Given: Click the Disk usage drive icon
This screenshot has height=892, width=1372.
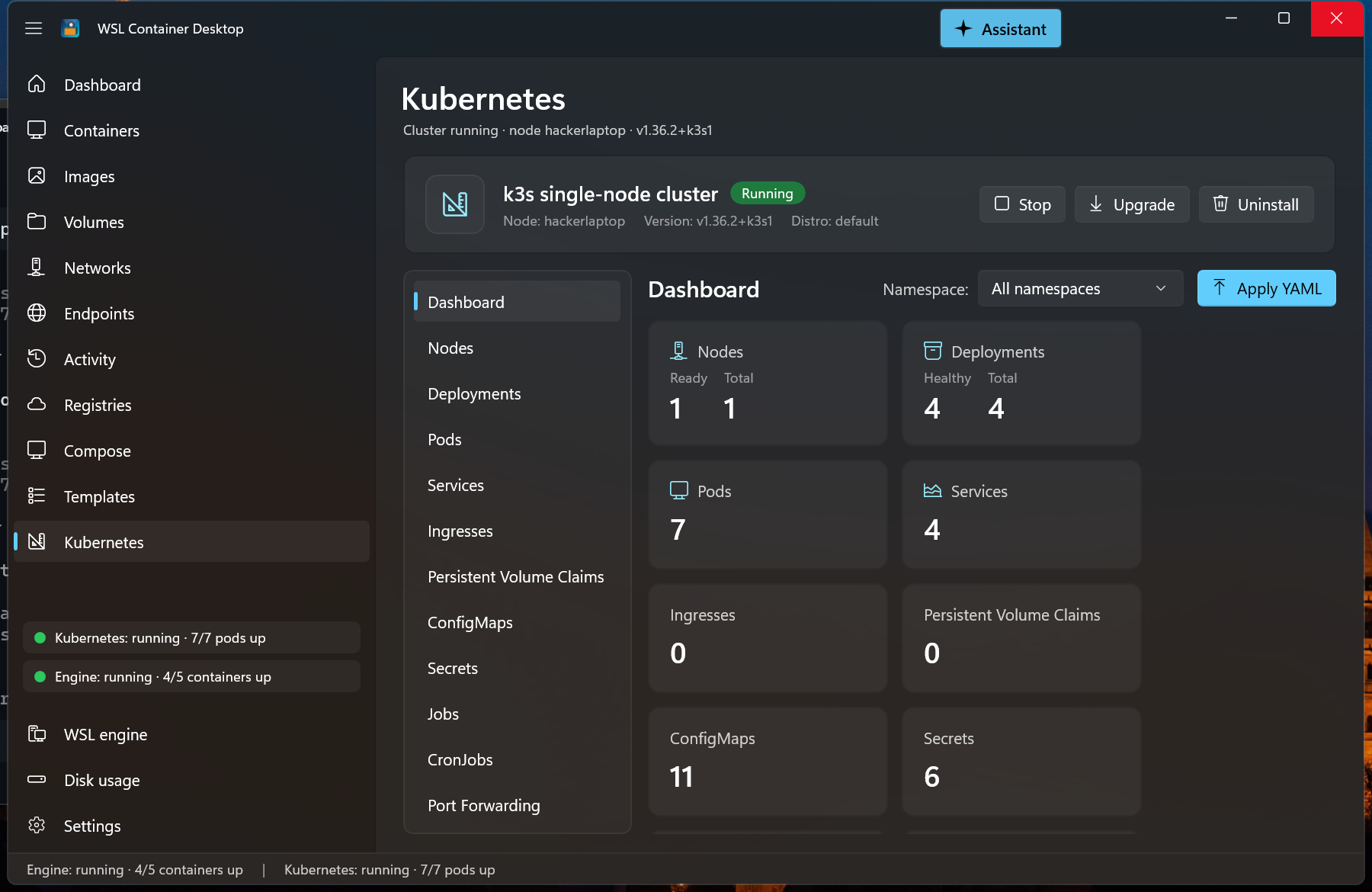Looking at the screenshot, I should [37, 779].
